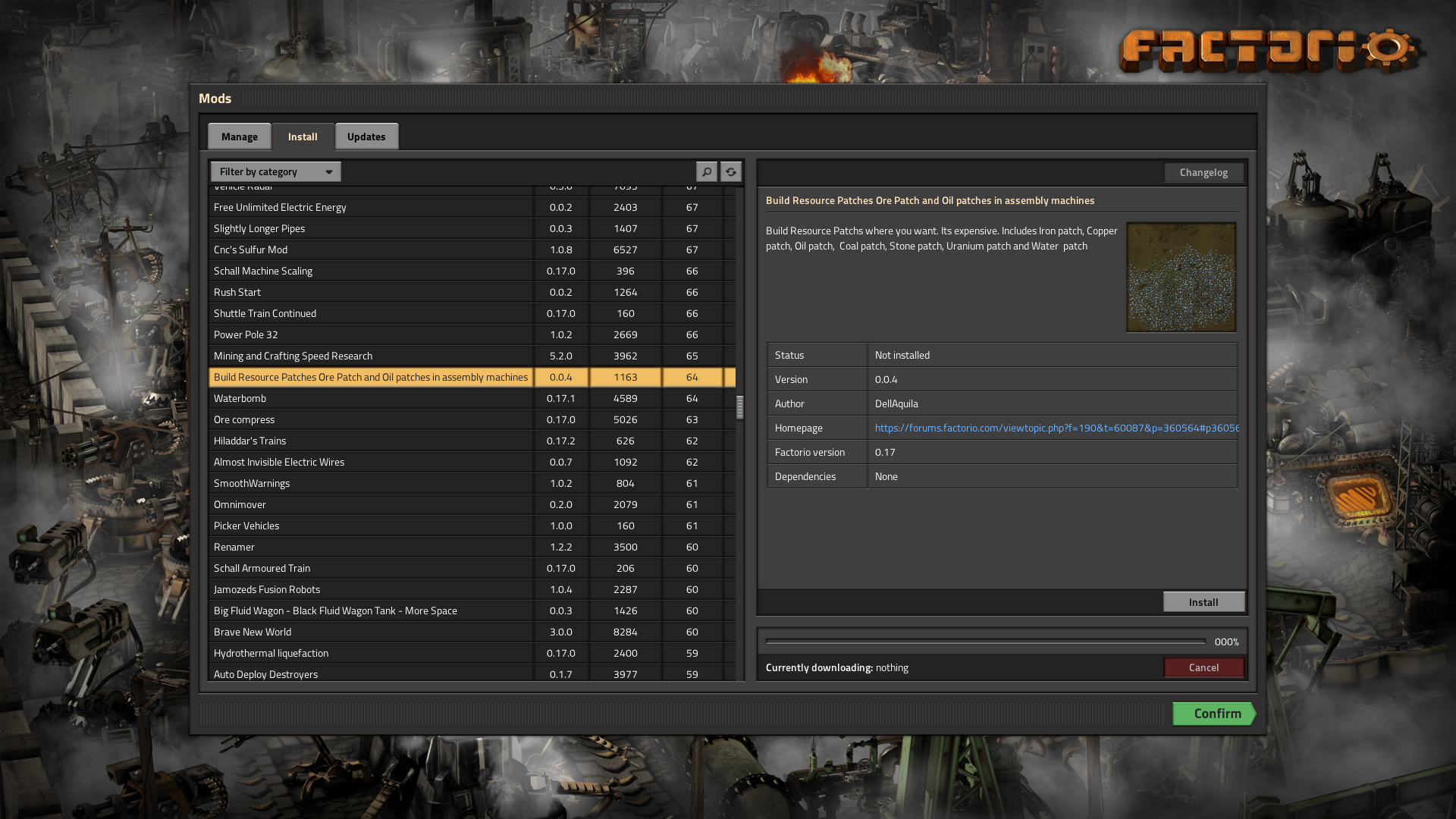Click the 8284 downloads cell
The width and height of the screenshot is (1456, 819).
[x=626, y=632]
